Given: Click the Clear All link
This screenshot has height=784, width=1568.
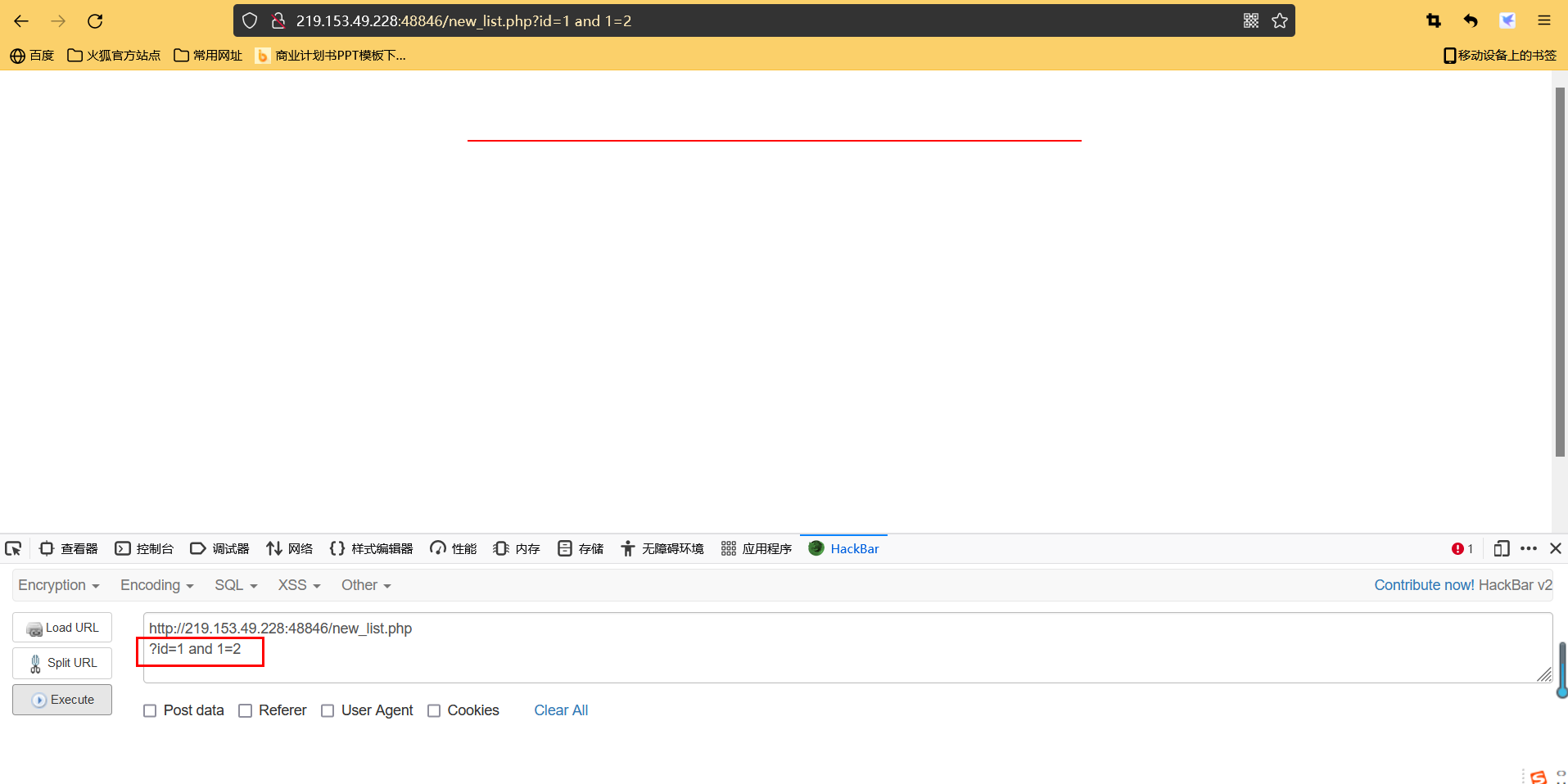Looking at the screenshot, I should coord(561,710).
